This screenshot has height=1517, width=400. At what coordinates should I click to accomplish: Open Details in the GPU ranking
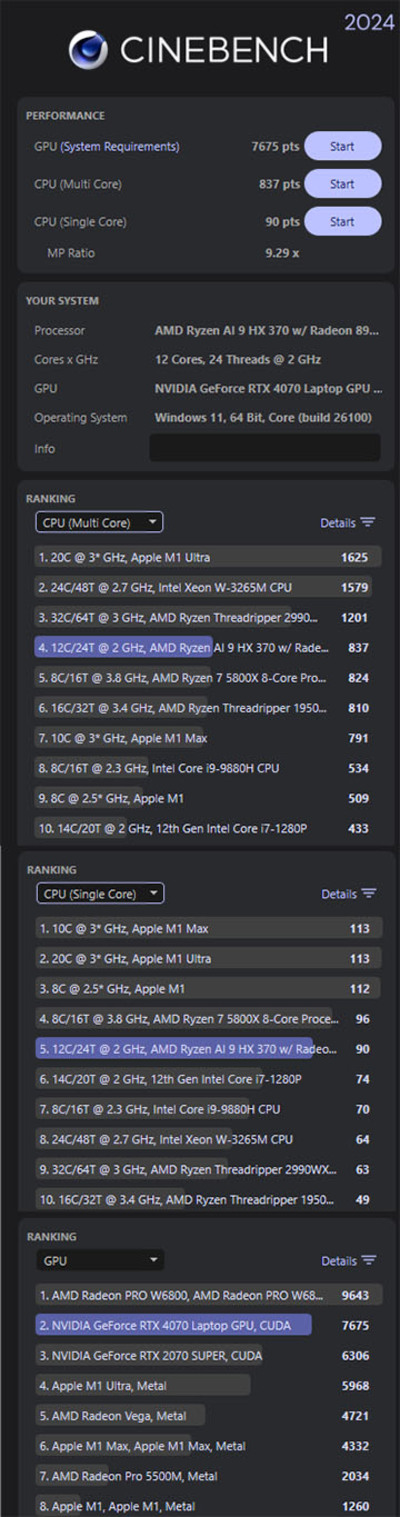click(x=339, y=1260)
